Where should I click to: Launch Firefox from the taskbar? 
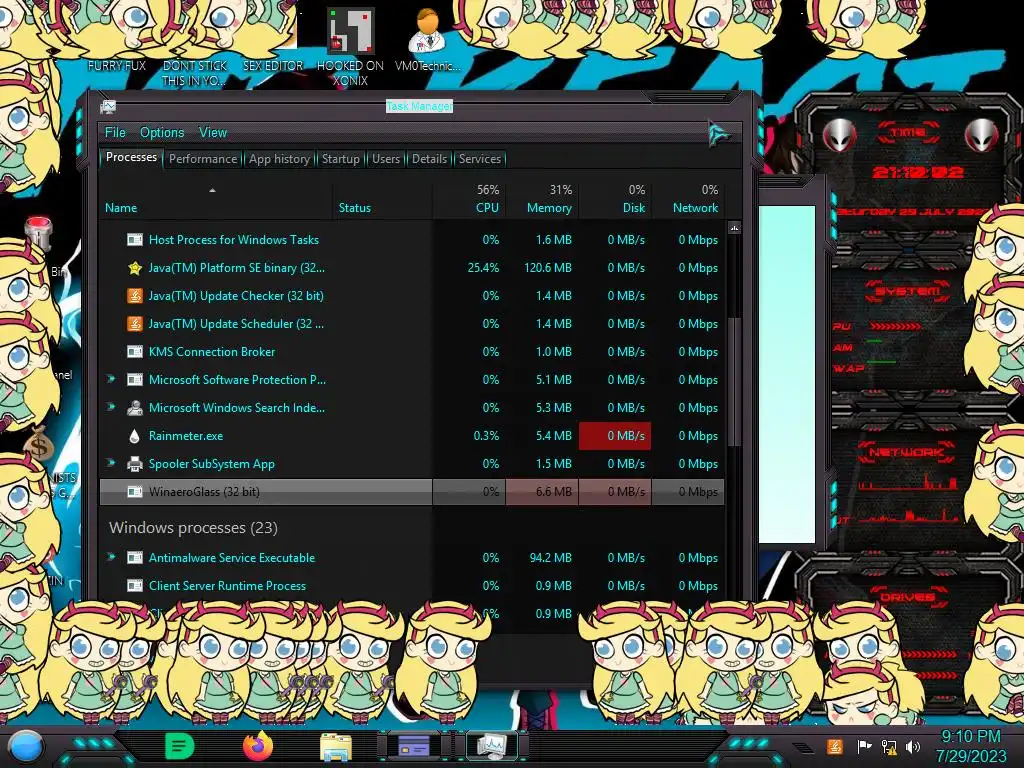(258, 746)
